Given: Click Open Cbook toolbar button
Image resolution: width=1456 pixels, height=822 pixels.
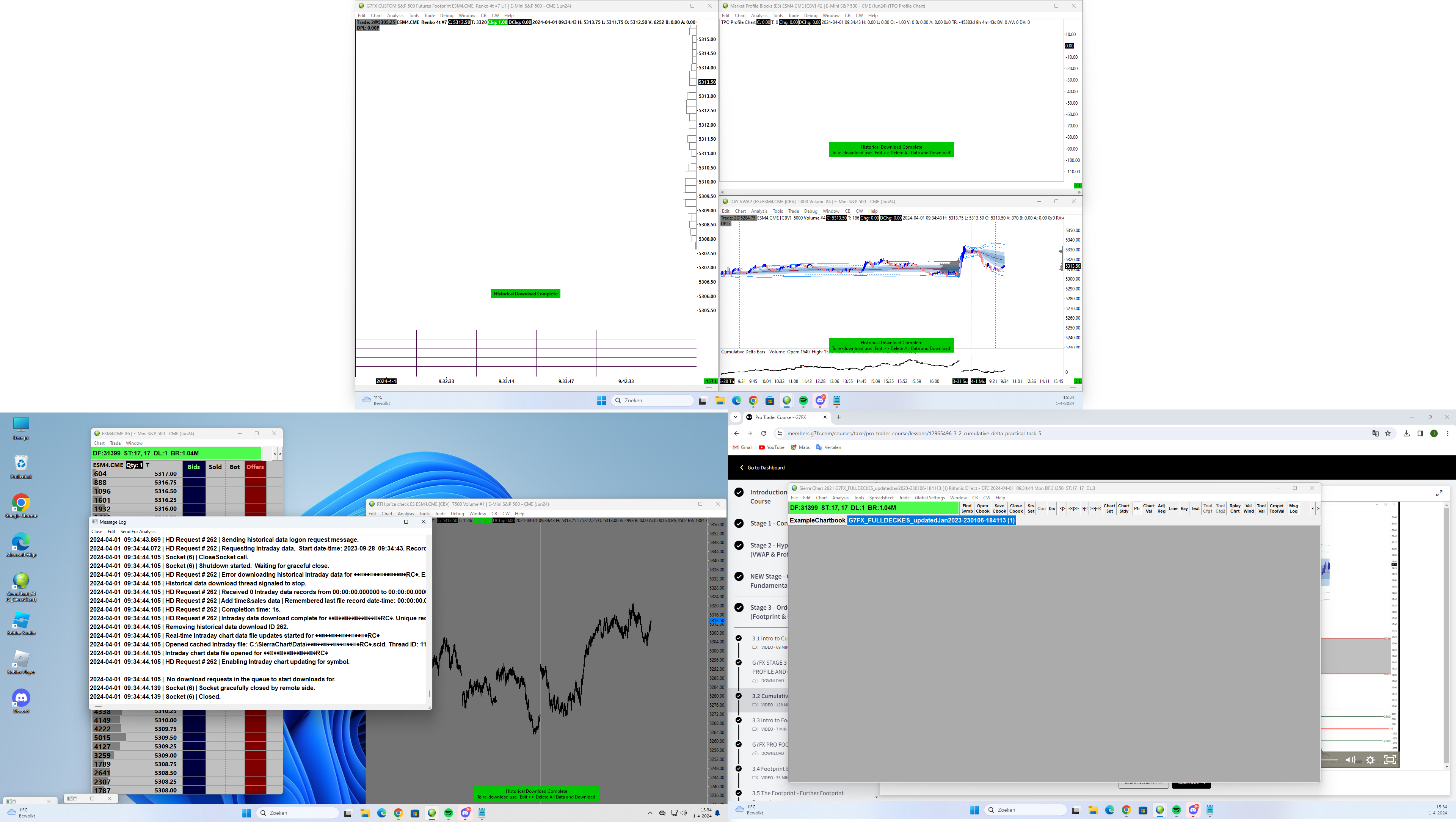Looking at the screenshot, I should (982, 508).
